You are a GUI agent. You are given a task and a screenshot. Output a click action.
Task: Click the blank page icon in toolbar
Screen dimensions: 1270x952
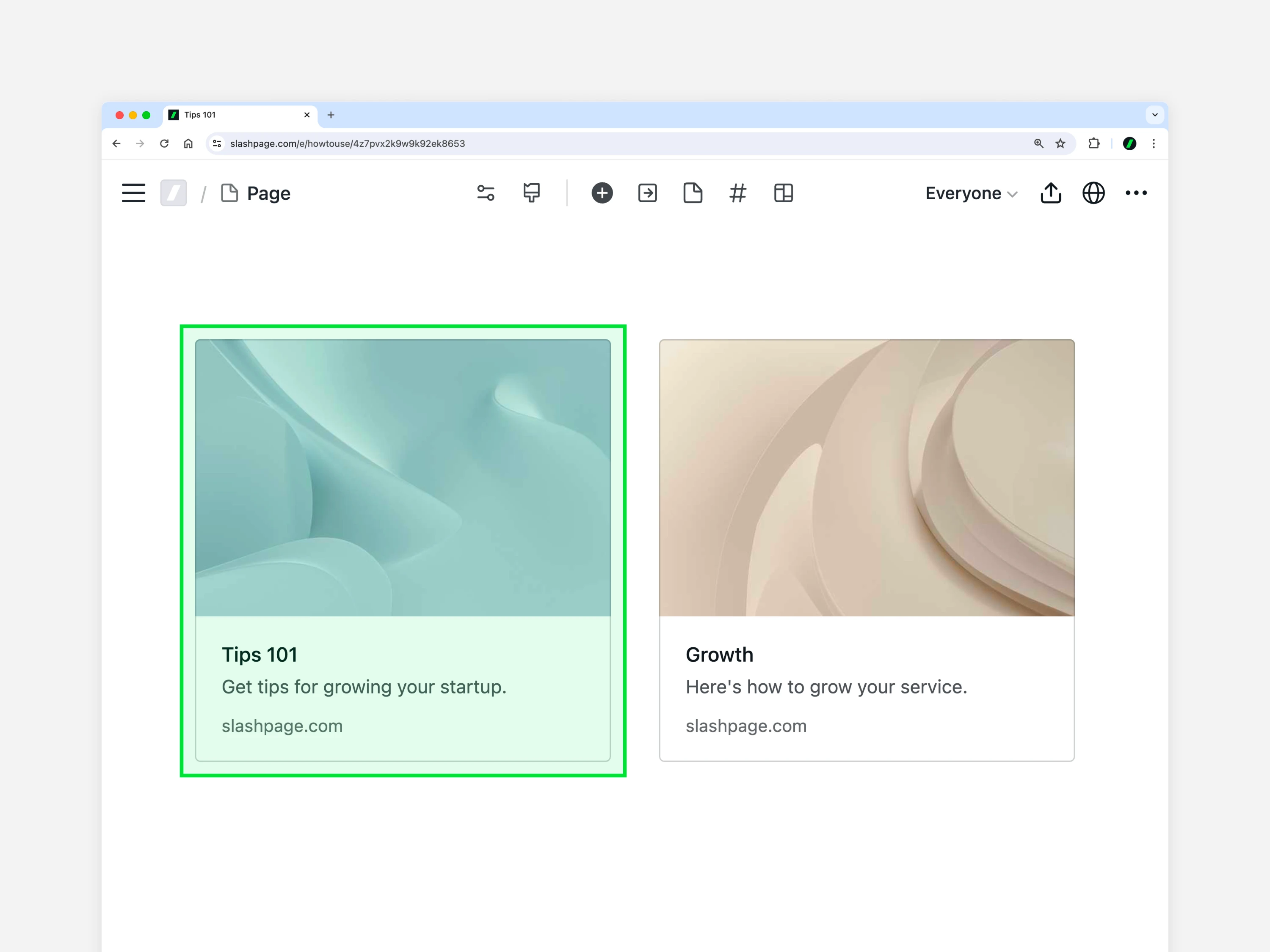[x=693, y=193]
